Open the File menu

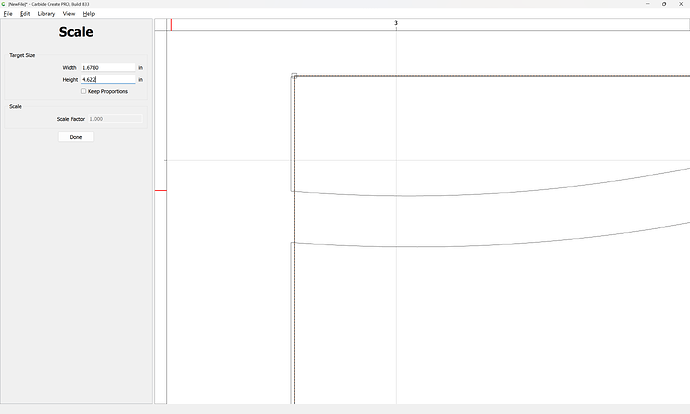[x=8, y=14]
